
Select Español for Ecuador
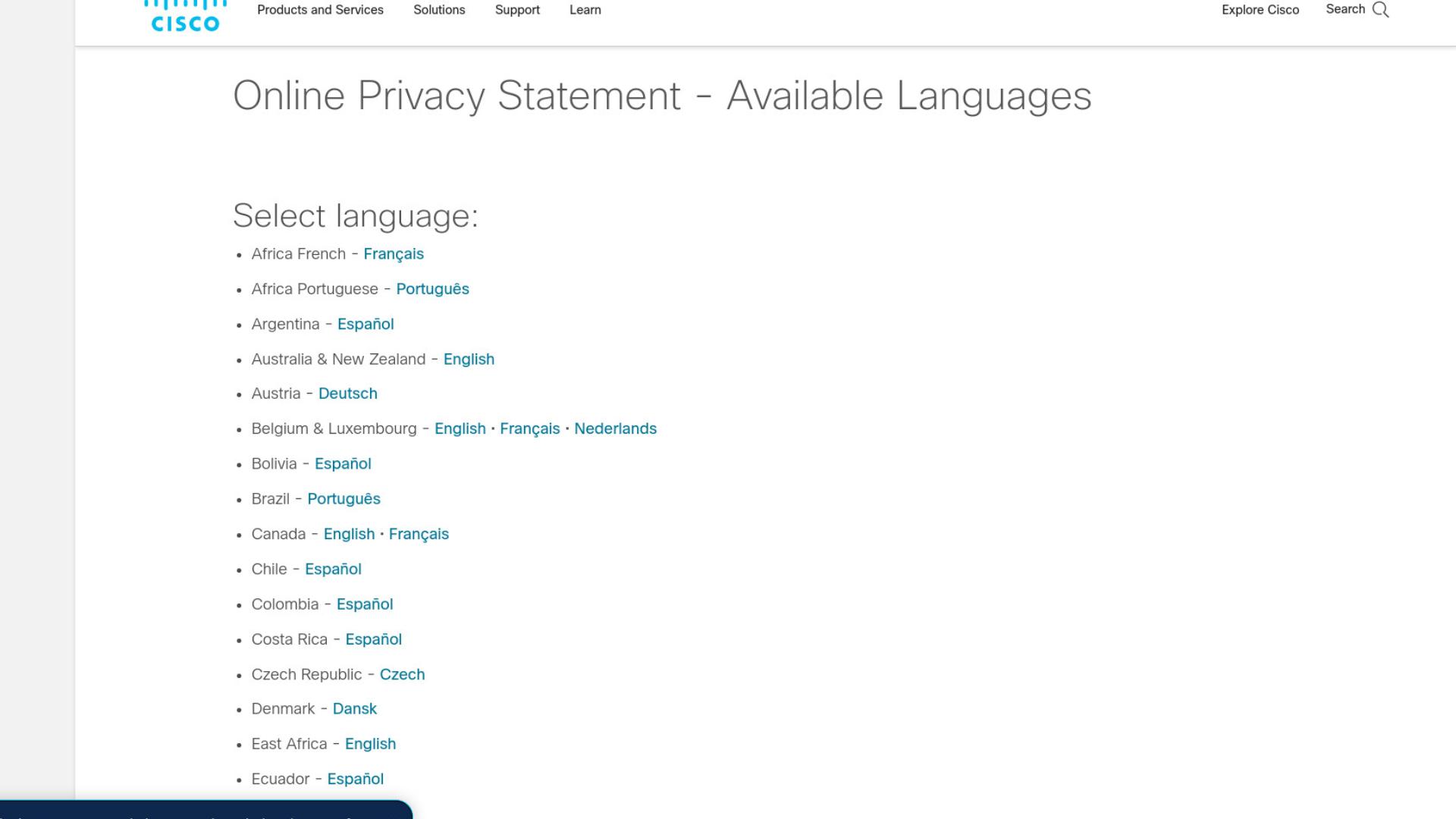click(355, 779)
